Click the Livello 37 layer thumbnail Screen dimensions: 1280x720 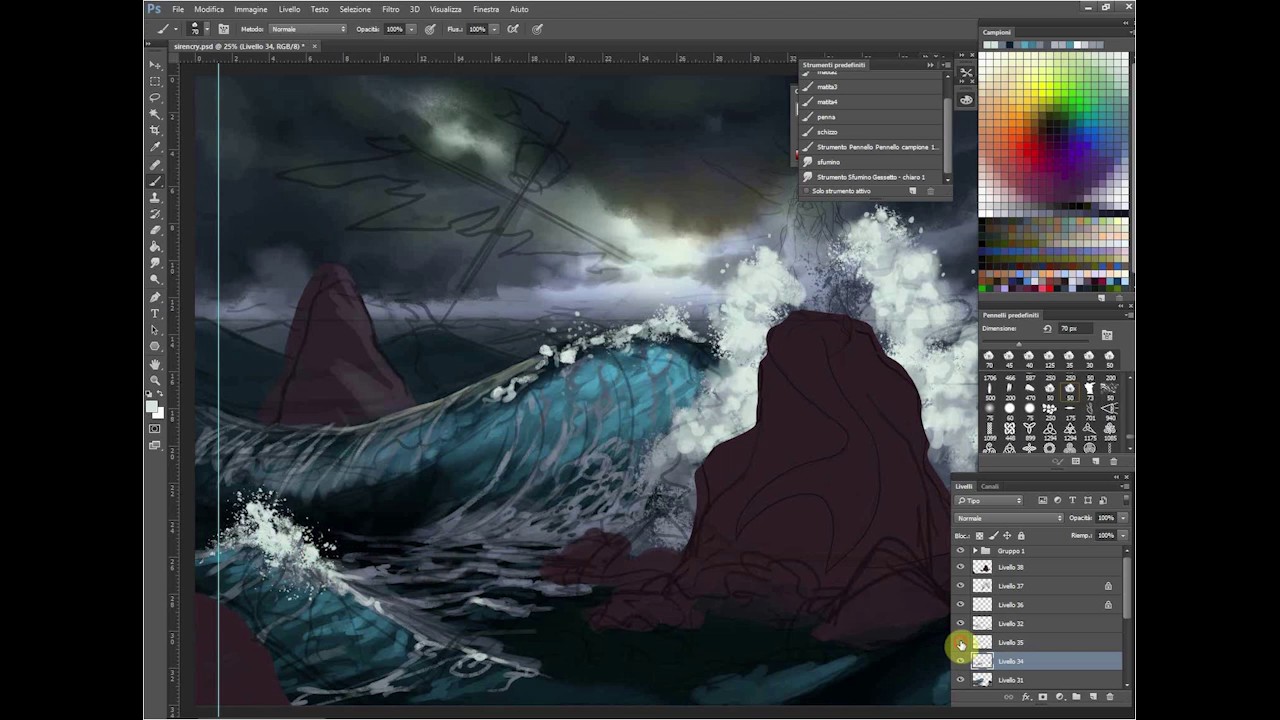click(982, 586)
